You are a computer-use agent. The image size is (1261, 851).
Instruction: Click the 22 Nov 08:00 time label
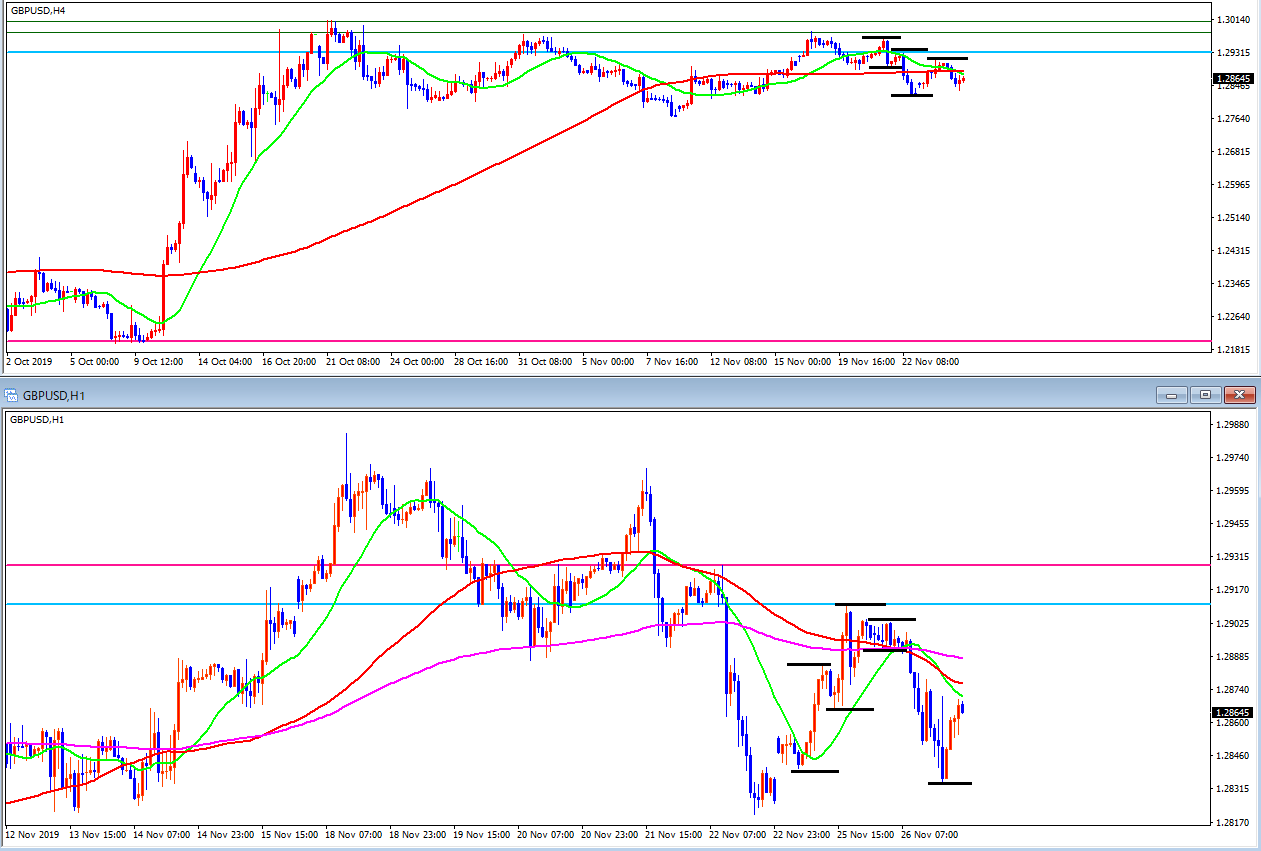click(930, 362)
